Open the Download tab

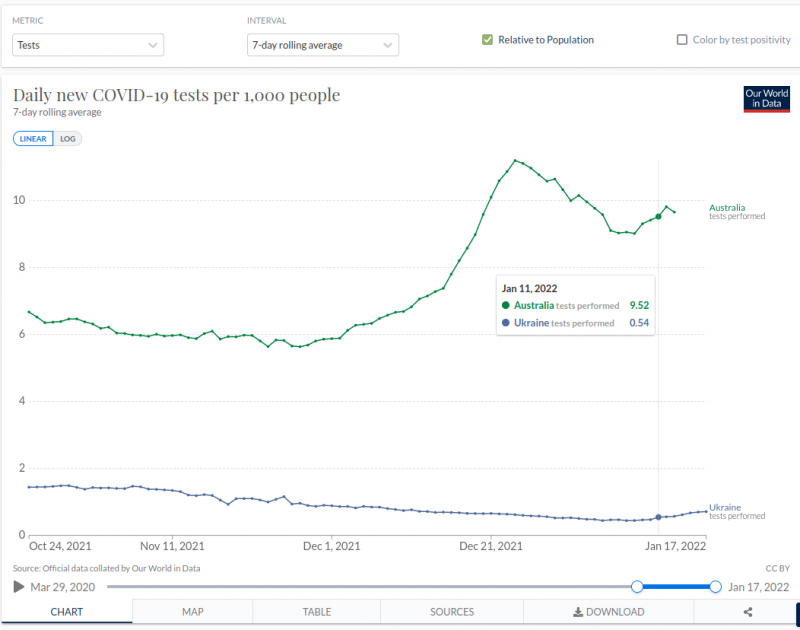(608, 612)
